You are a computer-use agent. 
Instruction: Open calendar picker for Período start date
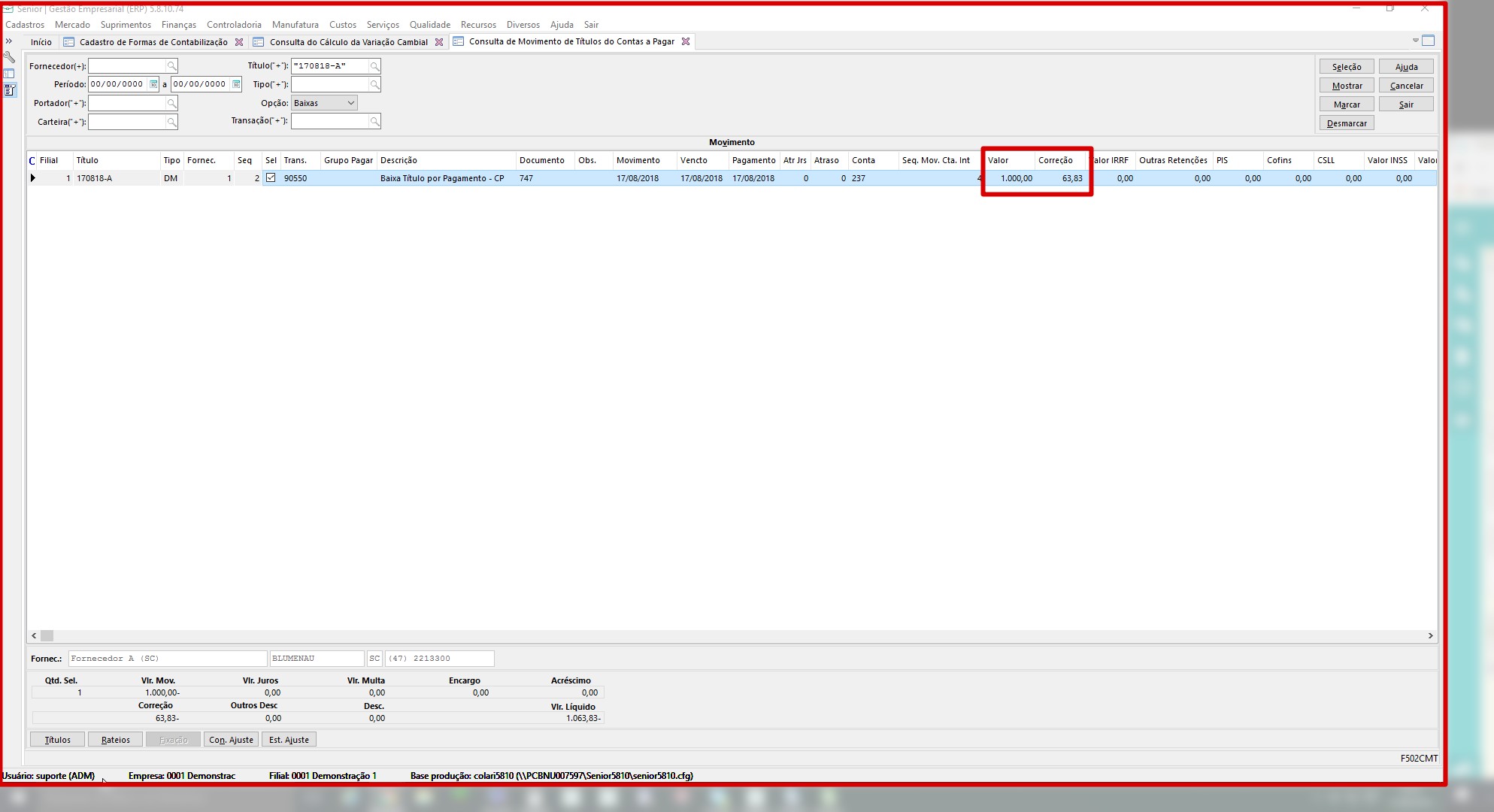pos(153,84)
